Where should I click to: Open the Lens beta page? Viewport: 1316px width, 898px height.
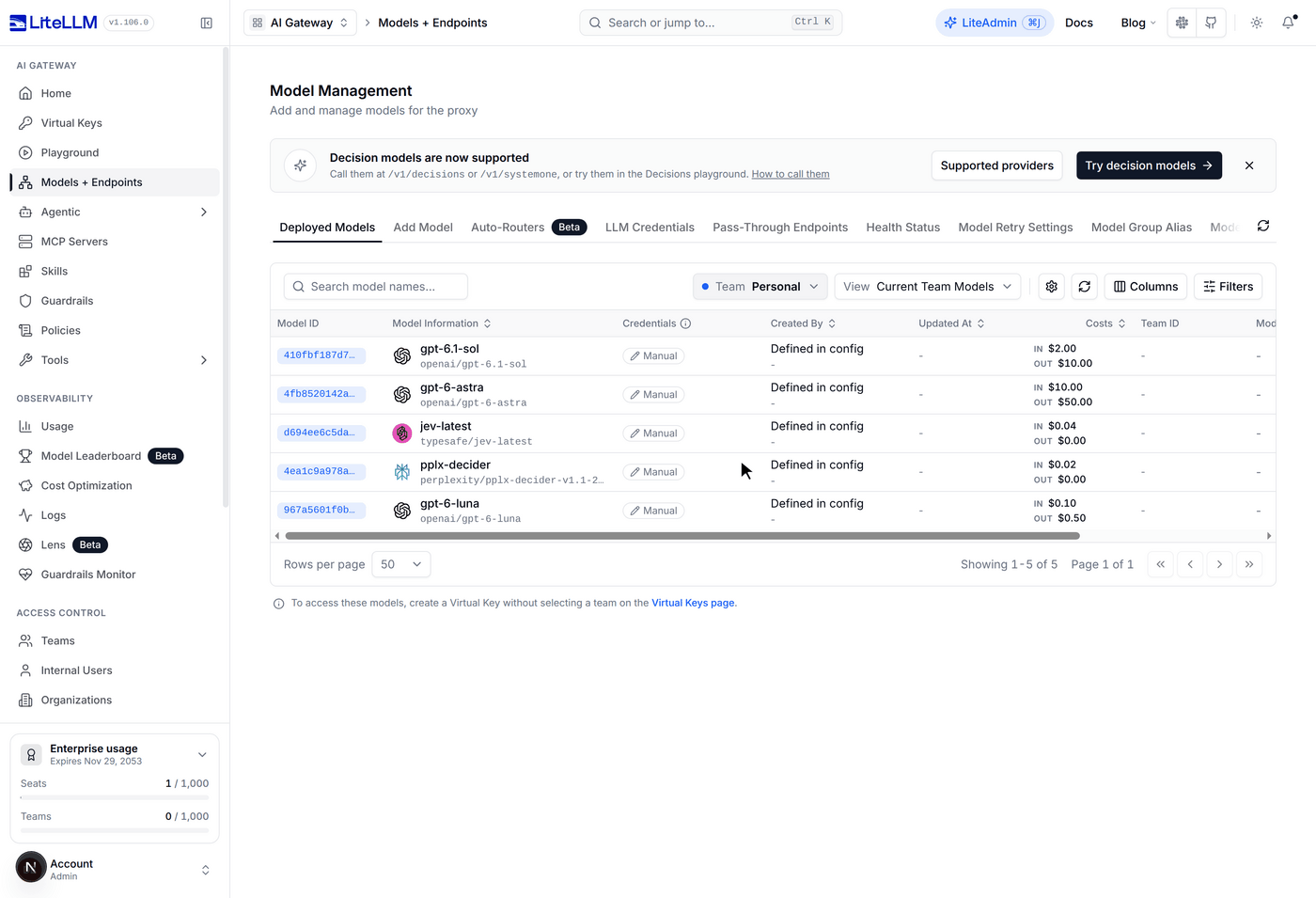tap(115, 544)
